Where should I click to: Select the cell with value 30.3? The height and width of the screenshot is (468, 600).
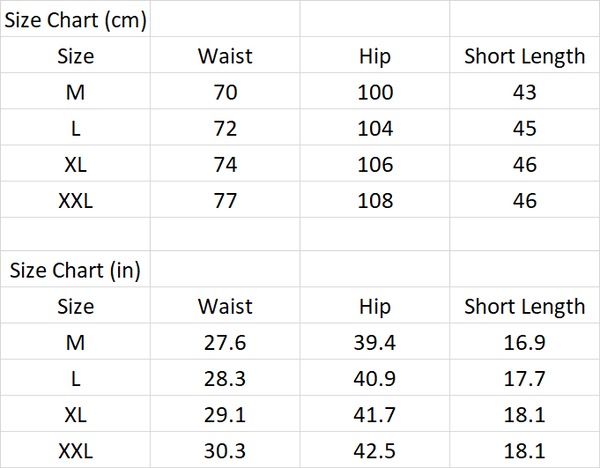coord(225,450)
